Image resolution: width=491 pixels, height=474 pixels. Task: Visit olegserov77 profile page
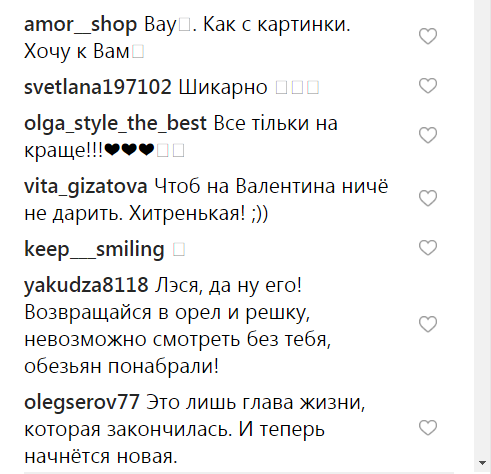click(x=82, y=402)
